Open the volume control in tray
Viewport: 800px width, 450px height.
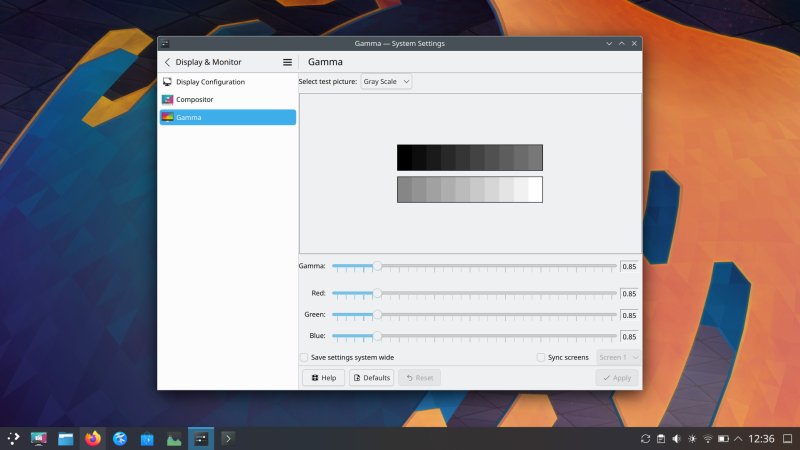676,439
